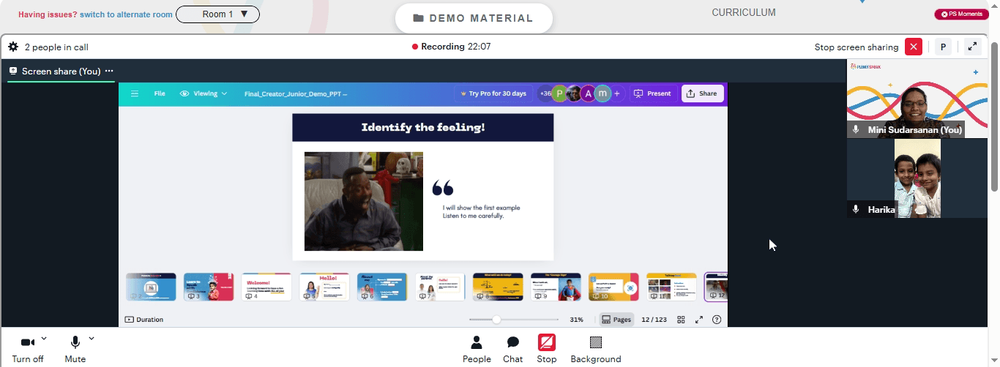Follow the switch to alternate room link
Screen dimensions: 1000x367
point(126,14)
